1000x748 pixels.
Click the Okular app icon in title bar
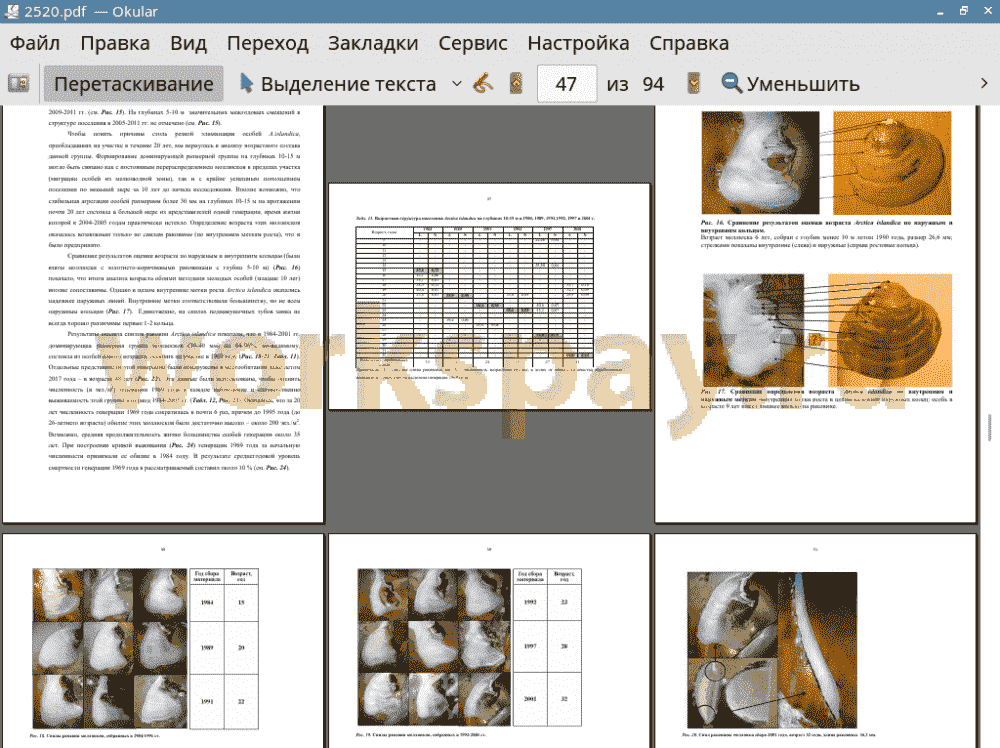click(x=11, y=11)
